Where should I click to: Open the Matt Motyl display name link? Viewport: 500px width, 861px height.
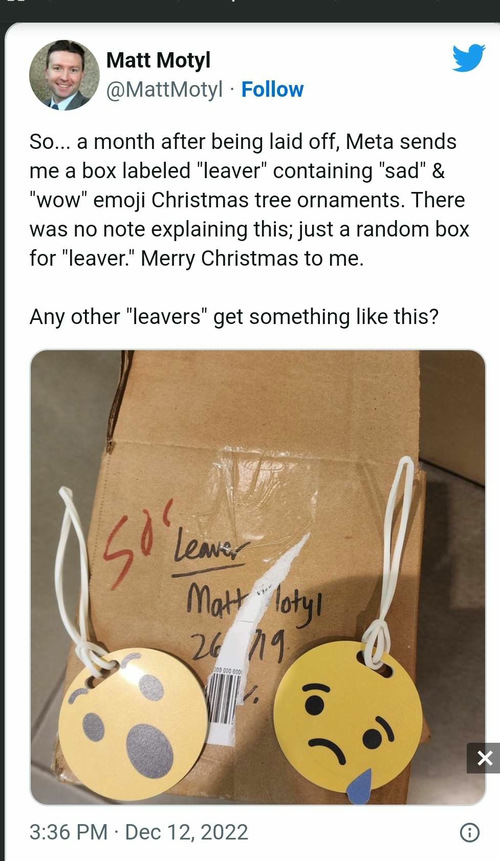(158, 59)
